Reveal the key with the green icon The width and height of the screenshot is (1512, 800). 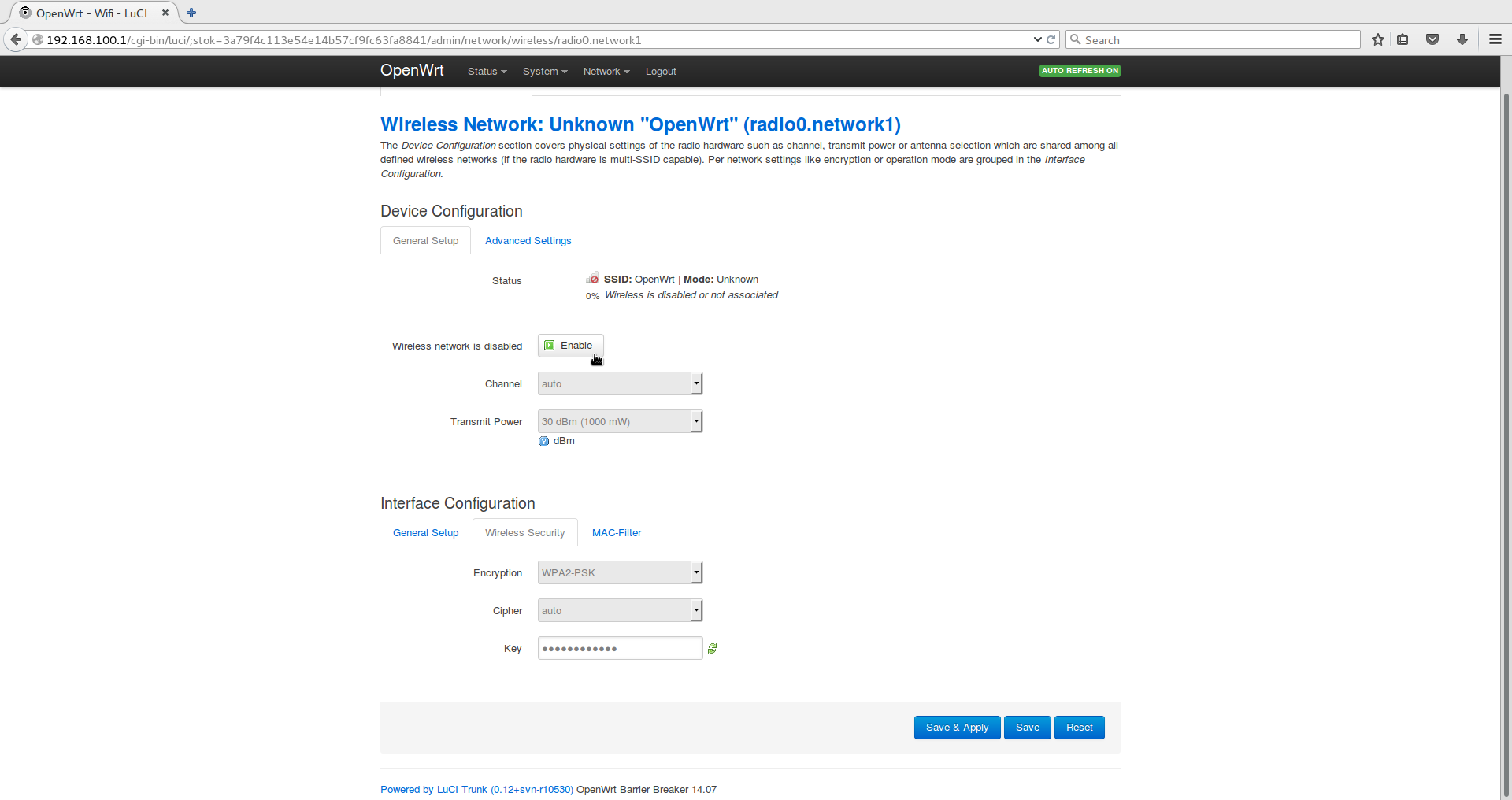click(x=712, y=649)
